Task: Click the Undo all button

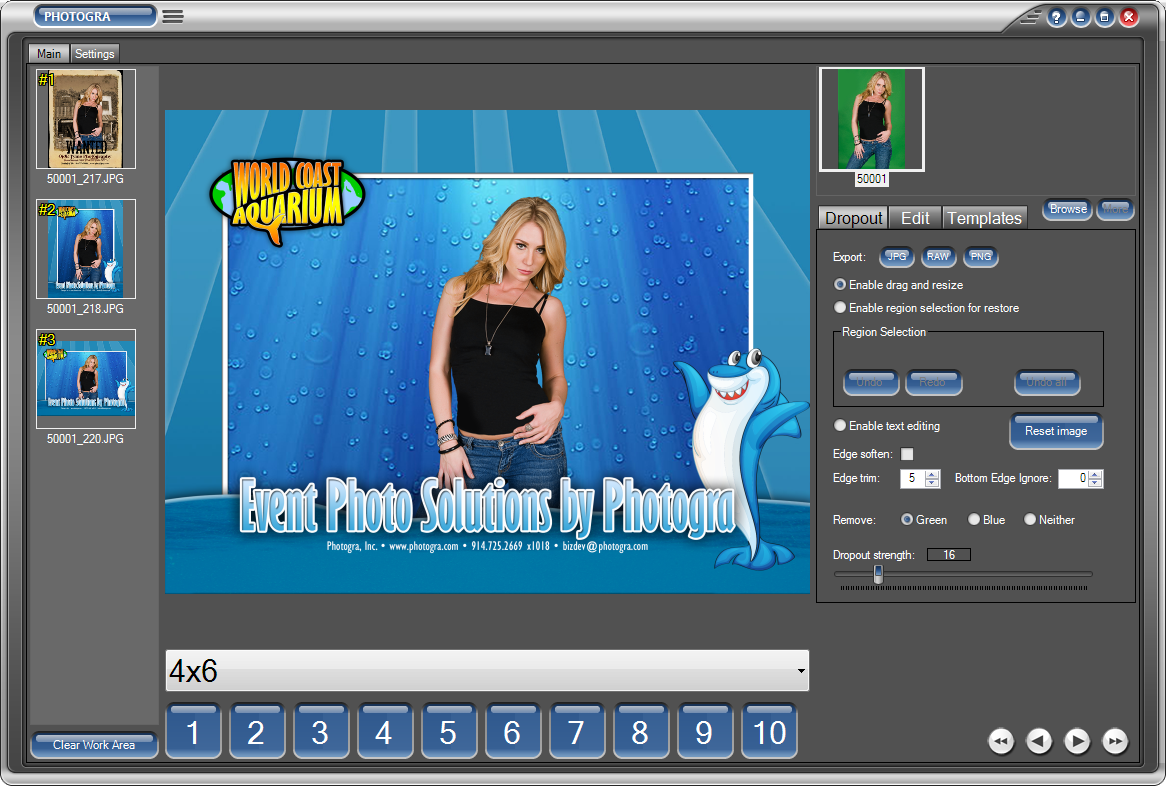Action: (1047, 382)
